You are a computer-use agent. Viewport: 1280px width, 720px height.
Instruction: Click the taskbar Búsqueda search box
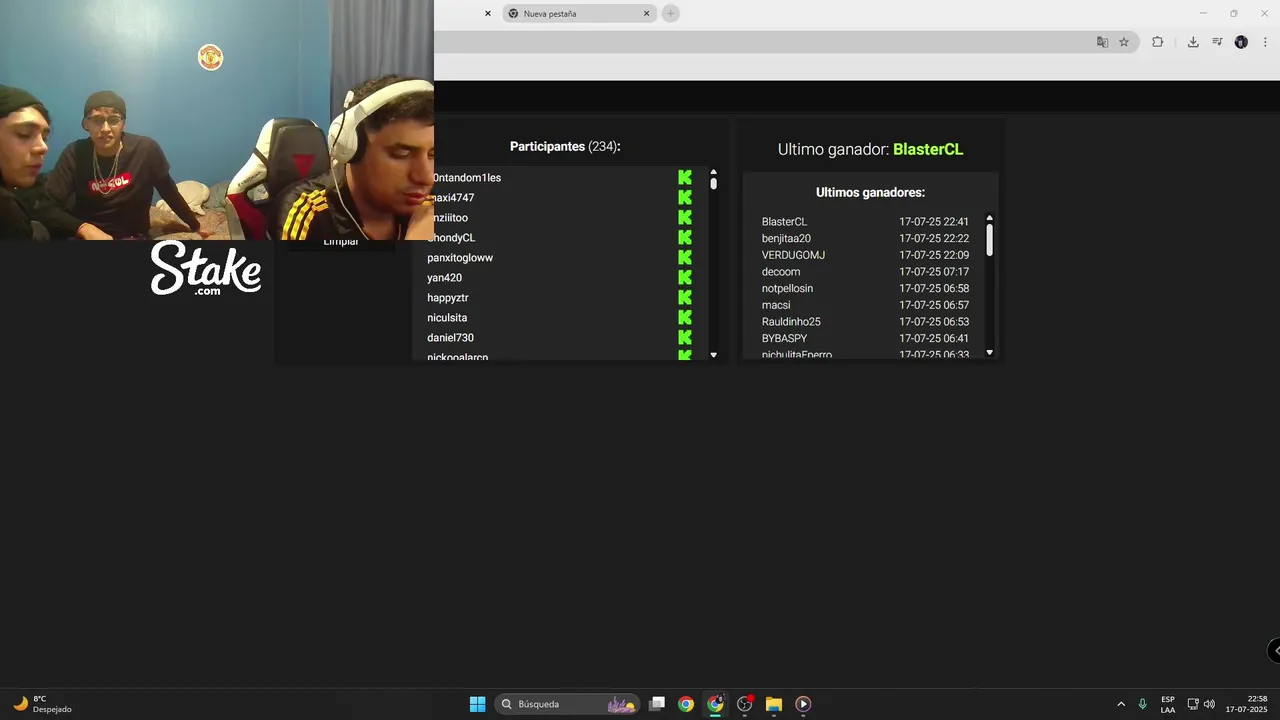(568, 704)
